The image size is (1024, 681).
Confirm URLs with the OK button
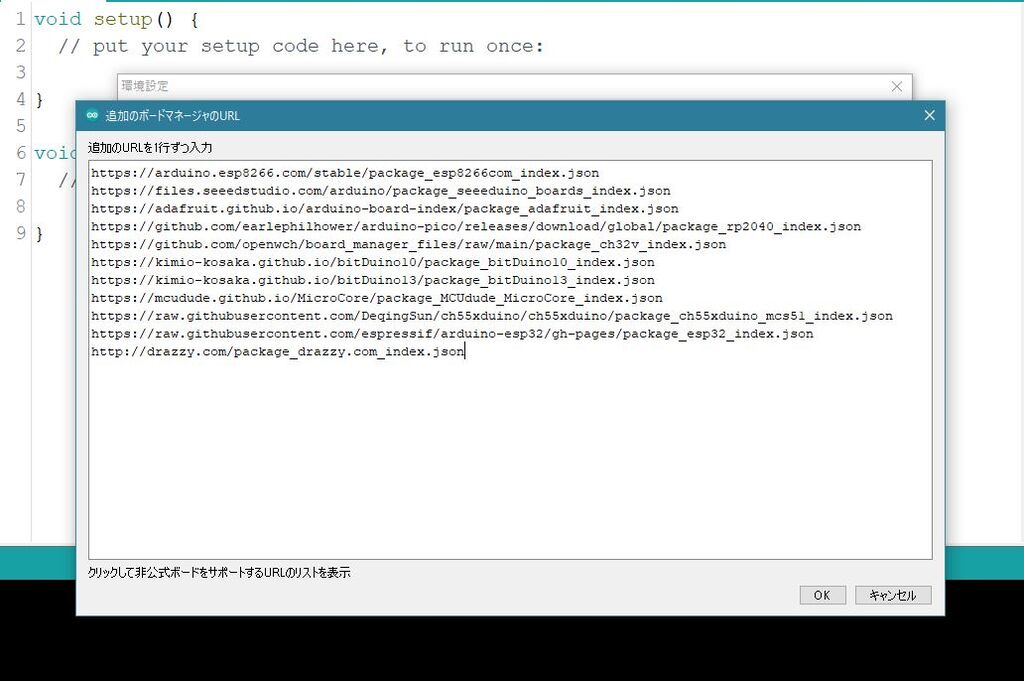tap(822, 595)
